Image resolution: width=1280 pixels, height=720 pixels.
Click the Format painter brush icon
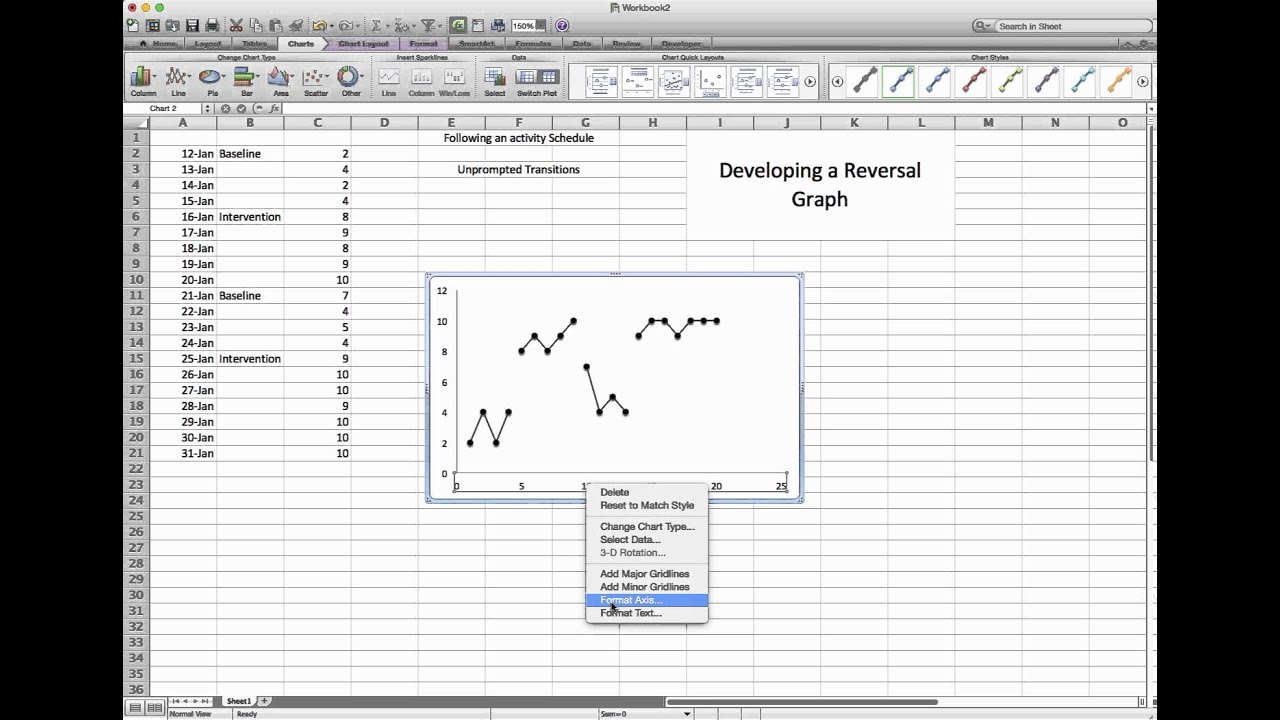pyautogui.click(x=295, y=26)
